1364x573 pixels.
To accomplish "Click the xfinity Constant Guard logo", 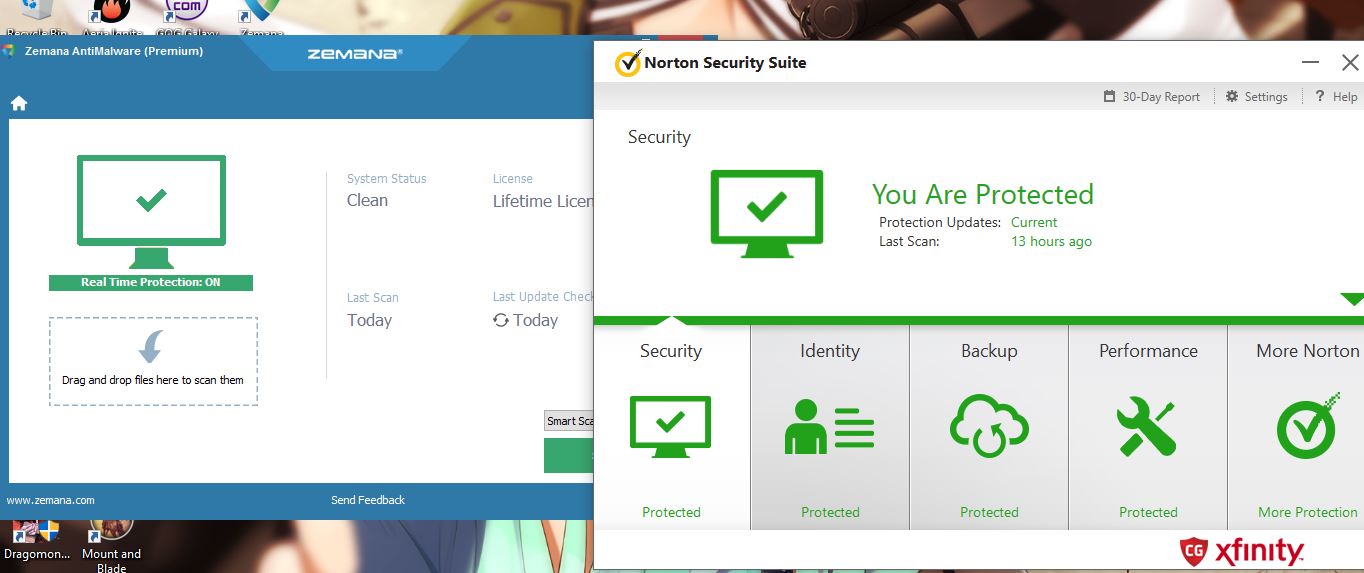I will click(1241, 551).
